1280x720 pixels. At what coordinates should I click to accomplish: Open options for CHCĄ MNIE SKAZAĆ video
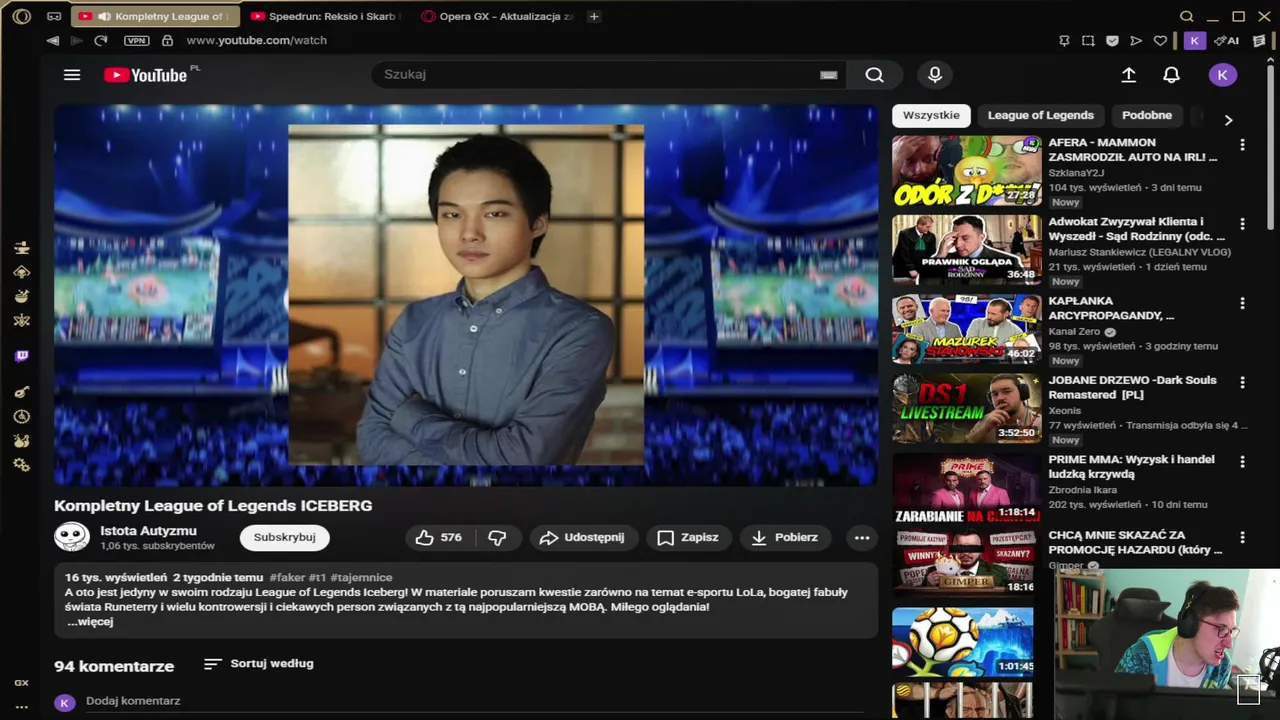coord(1242,538)
